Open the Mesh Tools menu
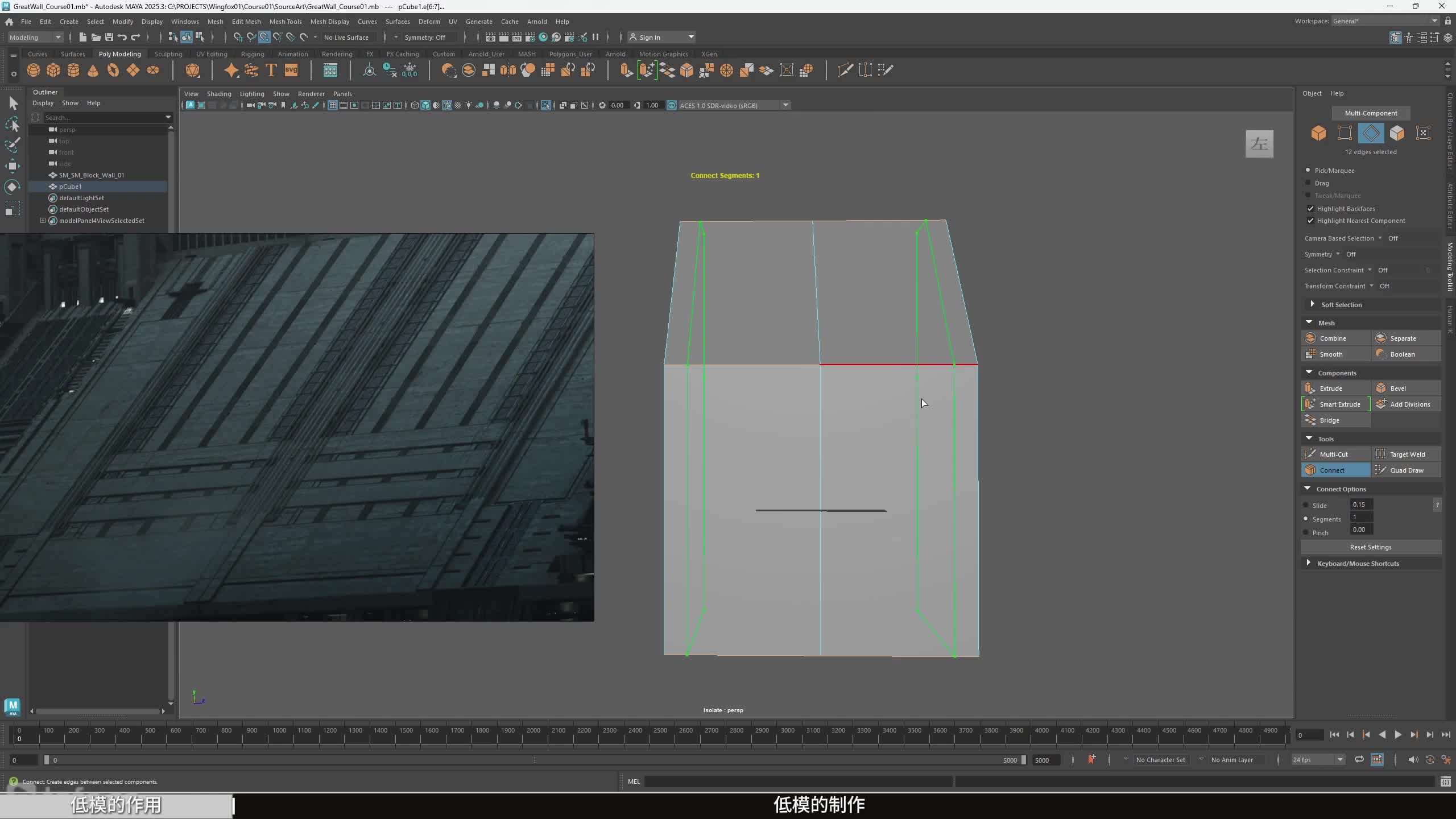This screenshot has width=1456, height=819. pos(286,22)
